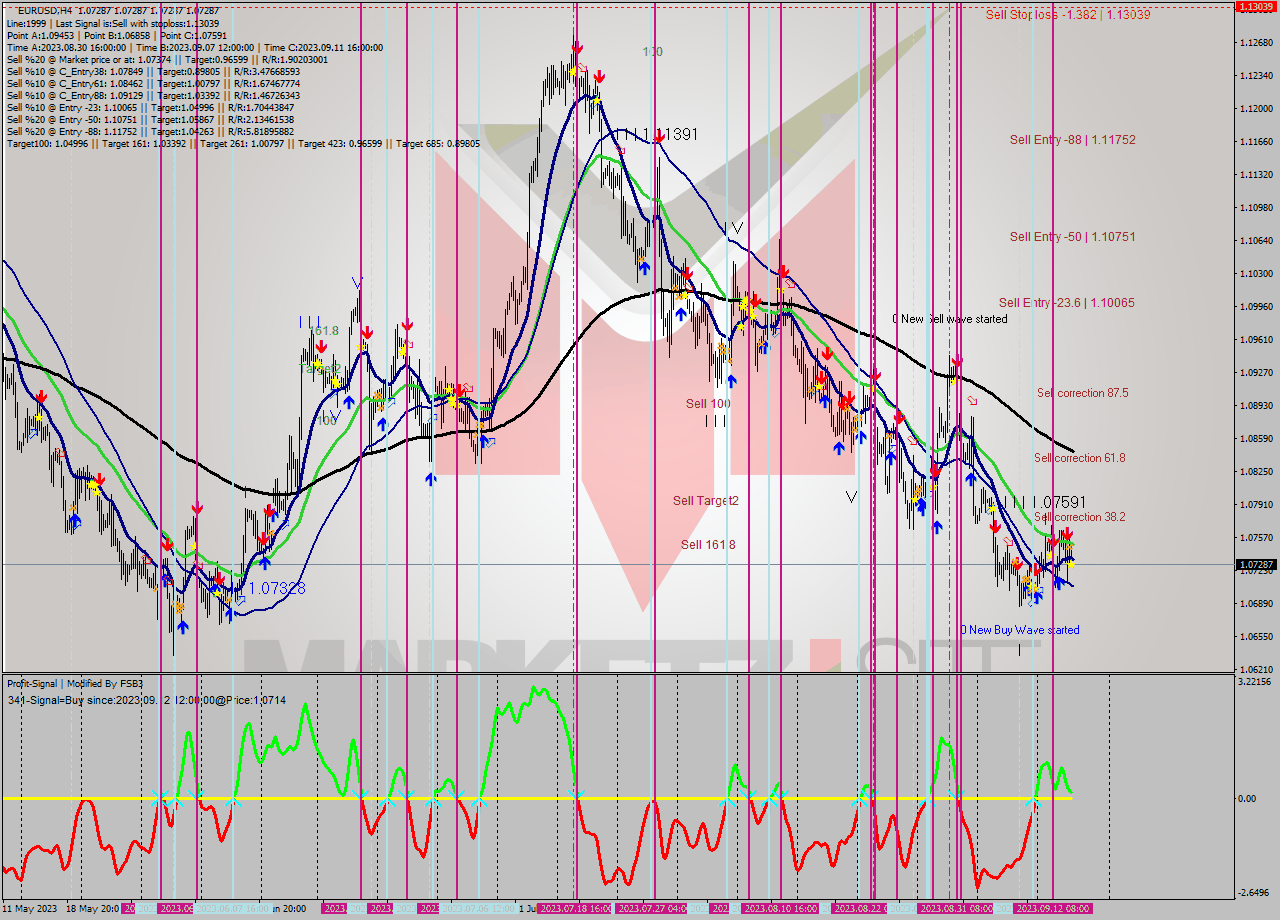Select the '0 New Sell wave started' annotation
The height and width of the screenshot is (920, 1280).
950,319
